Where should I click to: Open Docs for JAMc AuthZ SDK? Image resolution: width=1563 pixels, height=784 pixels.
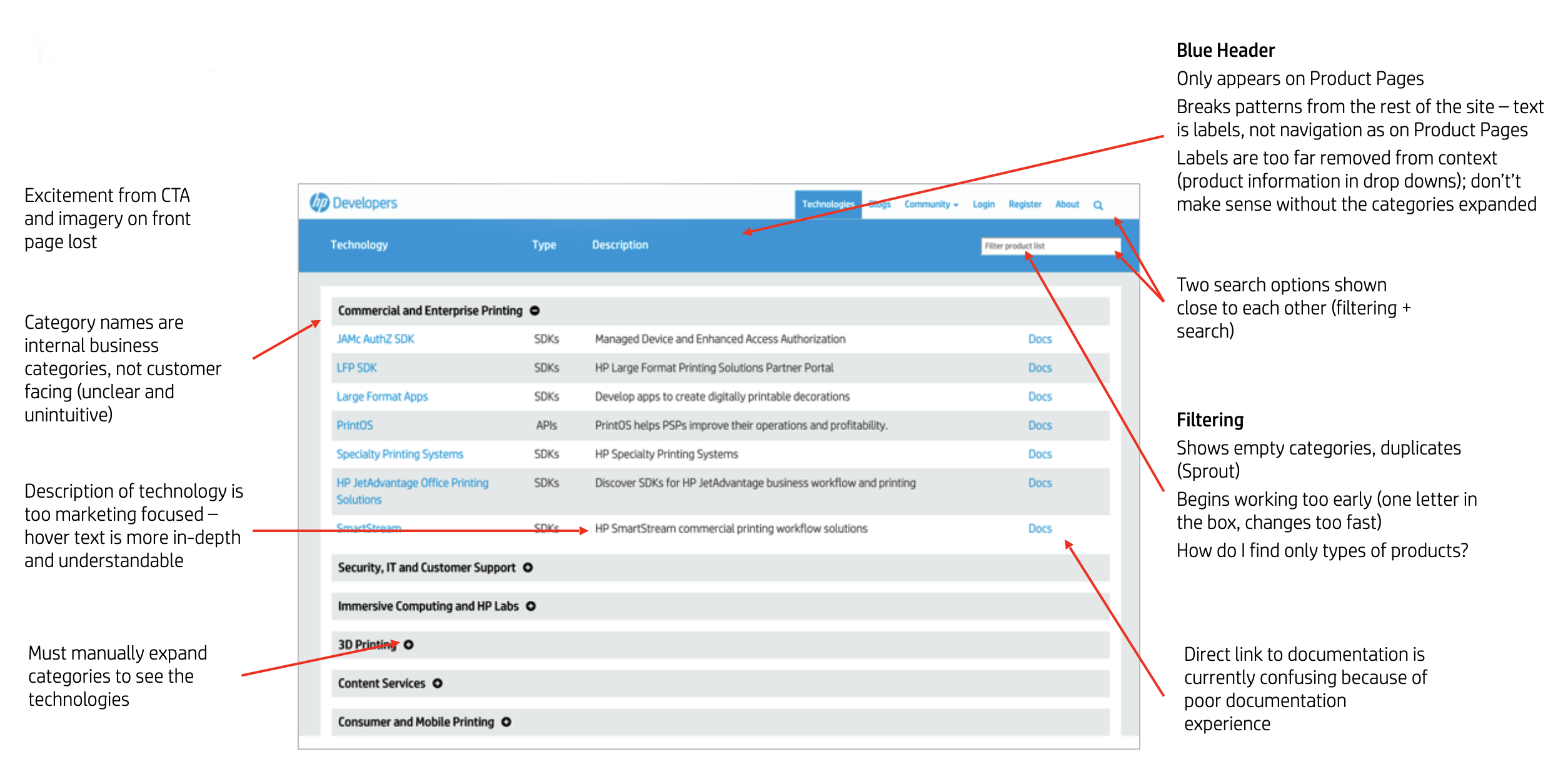point(1040,339)
